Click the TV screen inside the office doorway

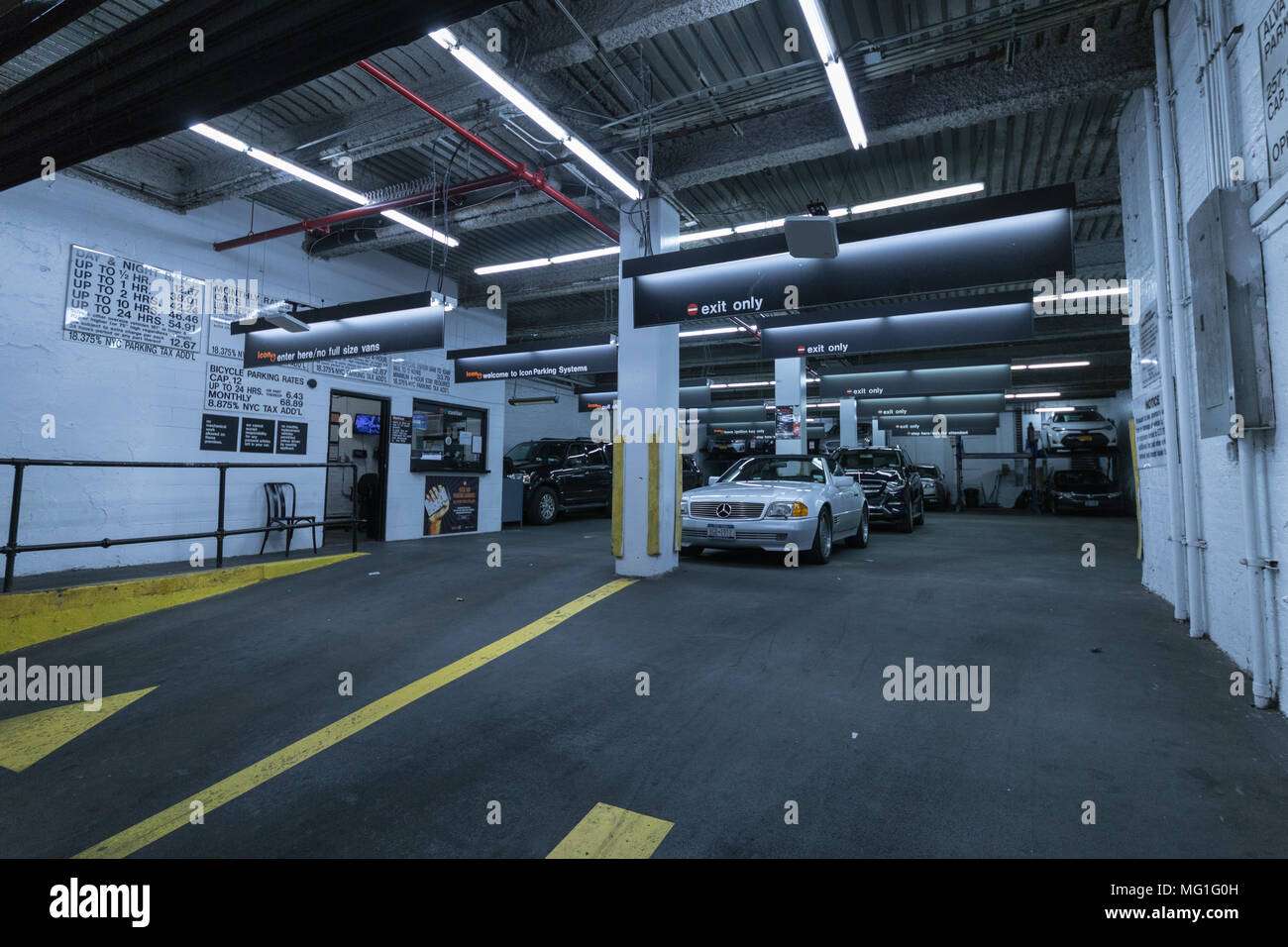pos(367,424)
